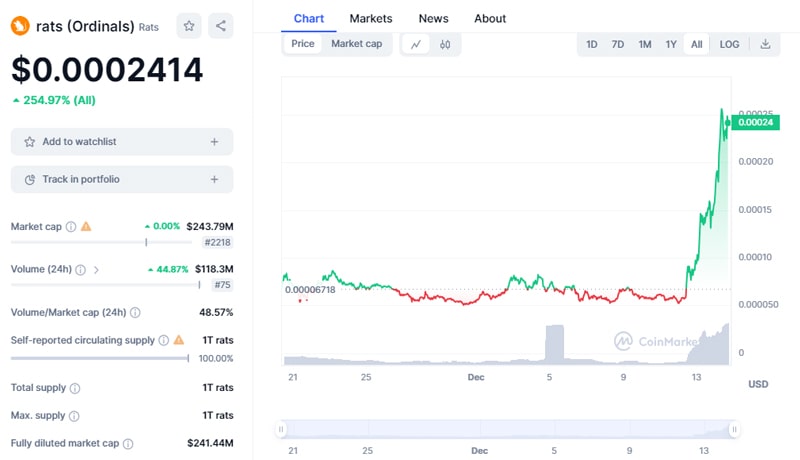The width and height of the screenshot is (800, 460).
Task: Click plus icon on Track in portfolio
Action: tap(214, 180)
